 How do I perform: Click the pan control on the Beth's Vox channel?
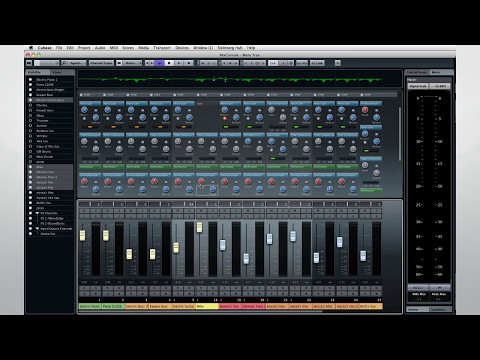pyautogui.click(x=371, y=204)
